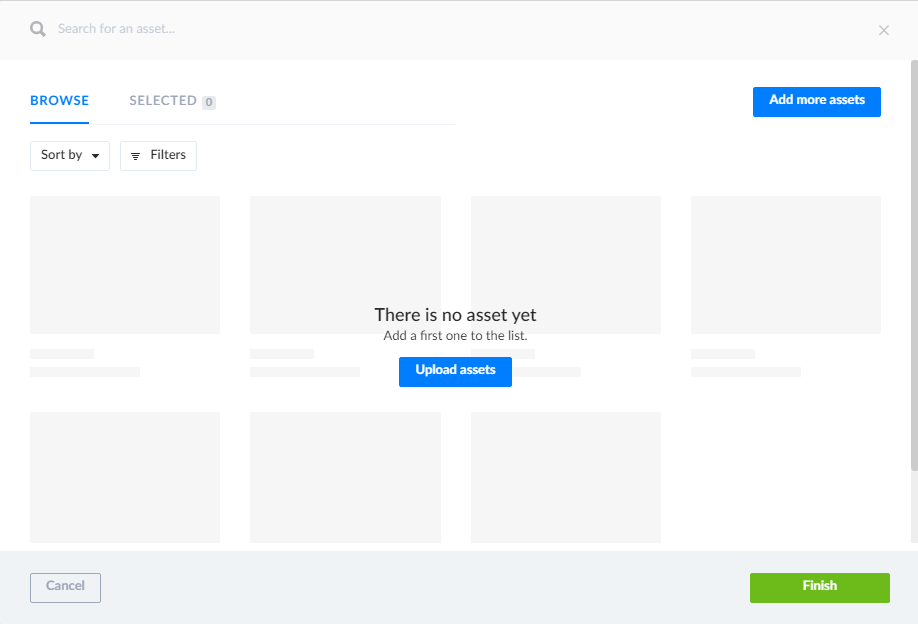The width and height of the screenshot is (918, 624).
Task: Select the top-right placeholder asset card
Action: coord(785,264)
